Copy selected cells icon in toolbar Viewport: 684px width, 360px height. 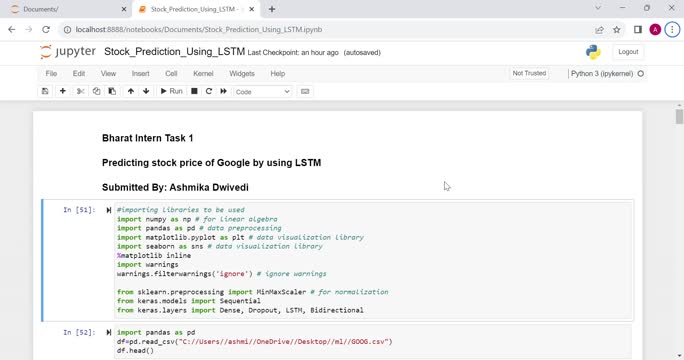96,91
